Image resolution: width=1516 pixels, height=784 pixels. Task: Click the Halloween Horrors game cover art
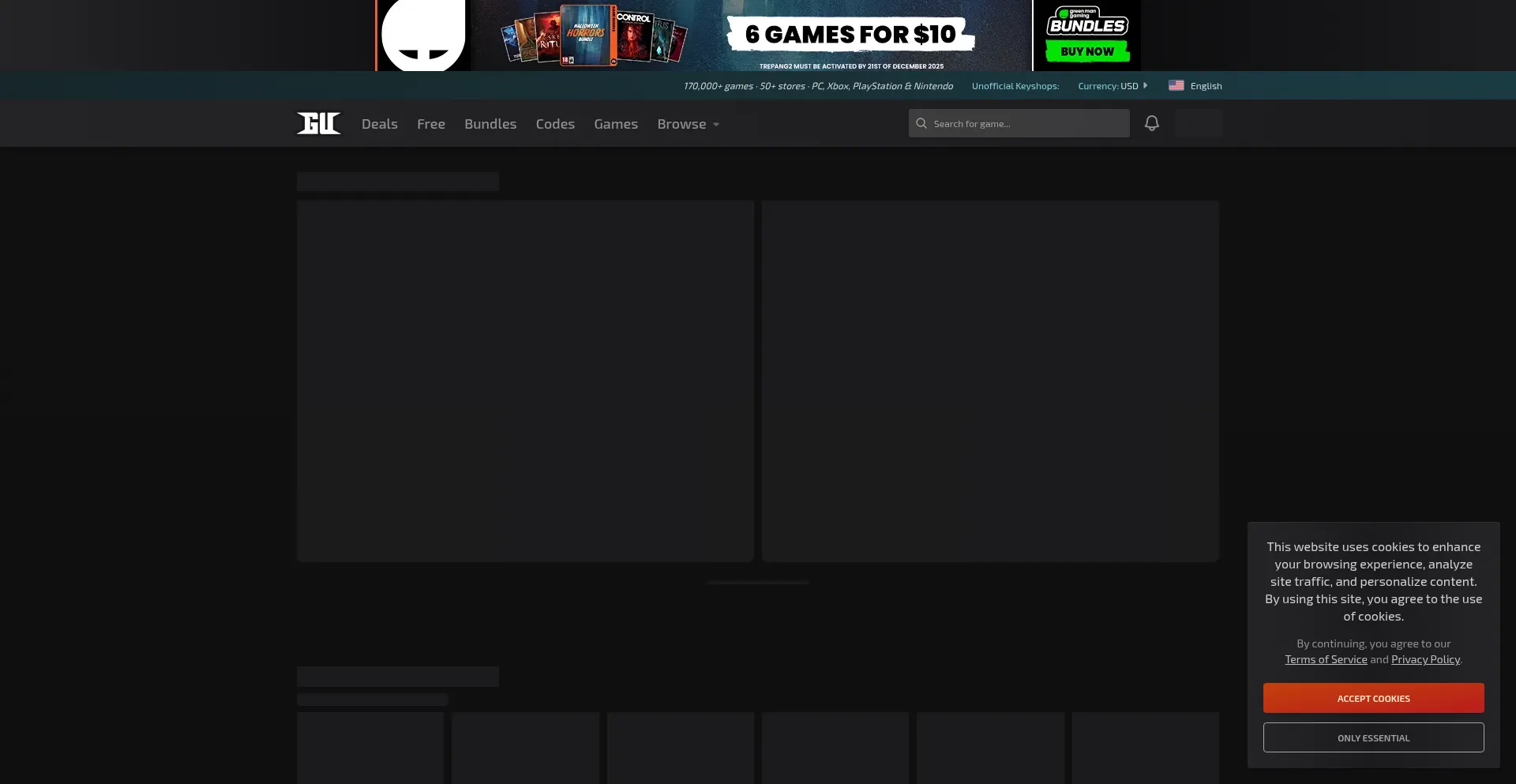pos(586,35)
